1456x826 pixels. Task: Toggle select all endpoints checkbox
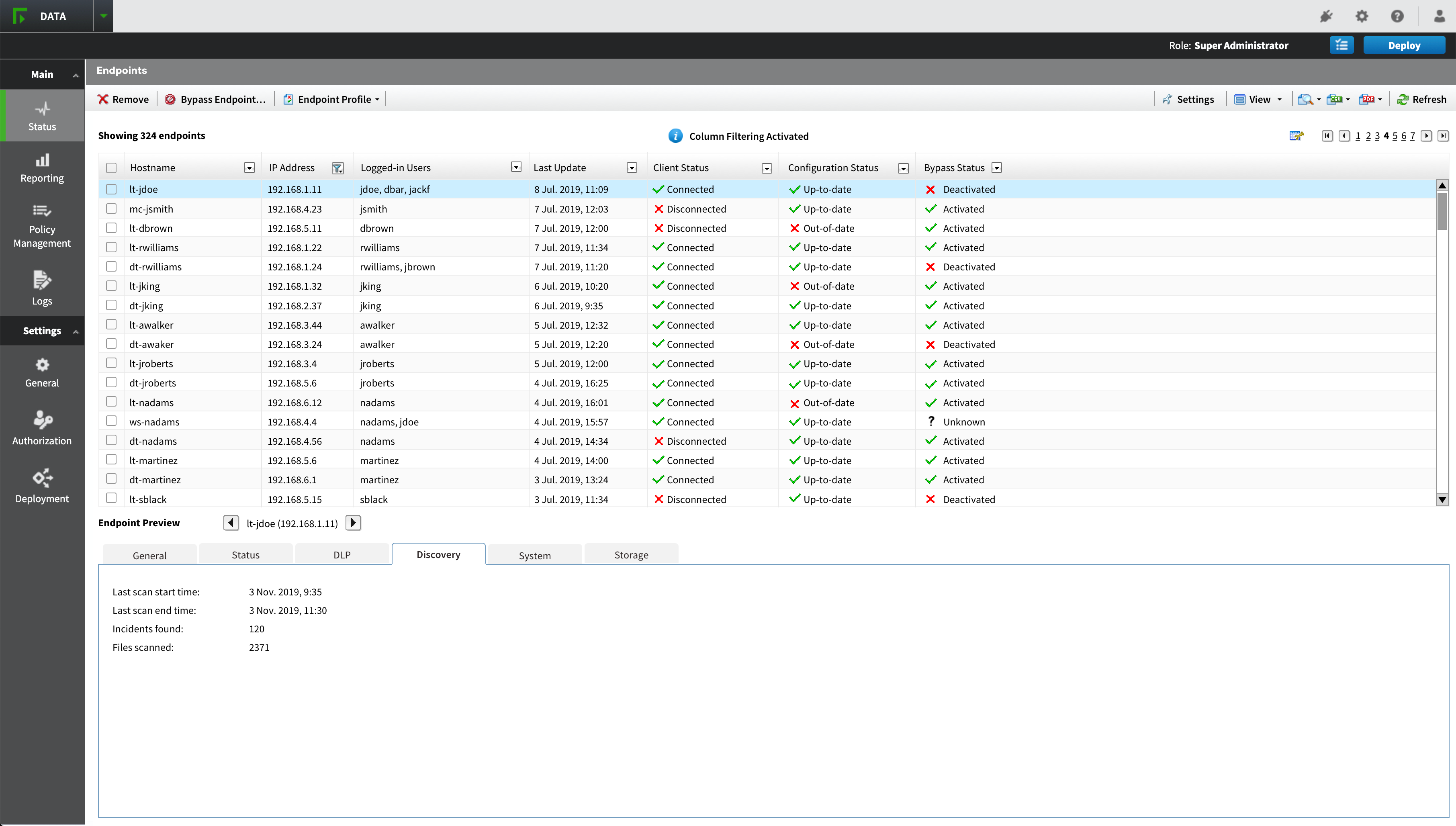(112, 167)
